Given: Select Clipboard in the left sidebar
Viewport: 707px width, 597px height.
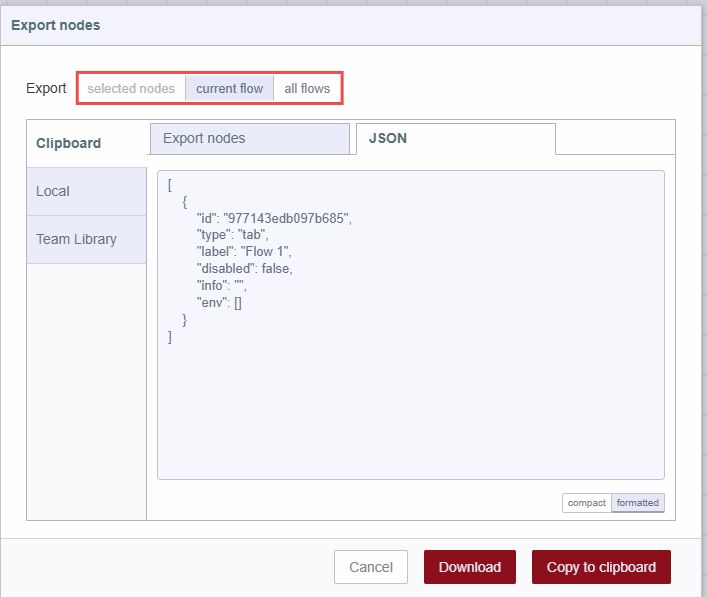Looking at the screenshot, I should (x=87, y=143).
